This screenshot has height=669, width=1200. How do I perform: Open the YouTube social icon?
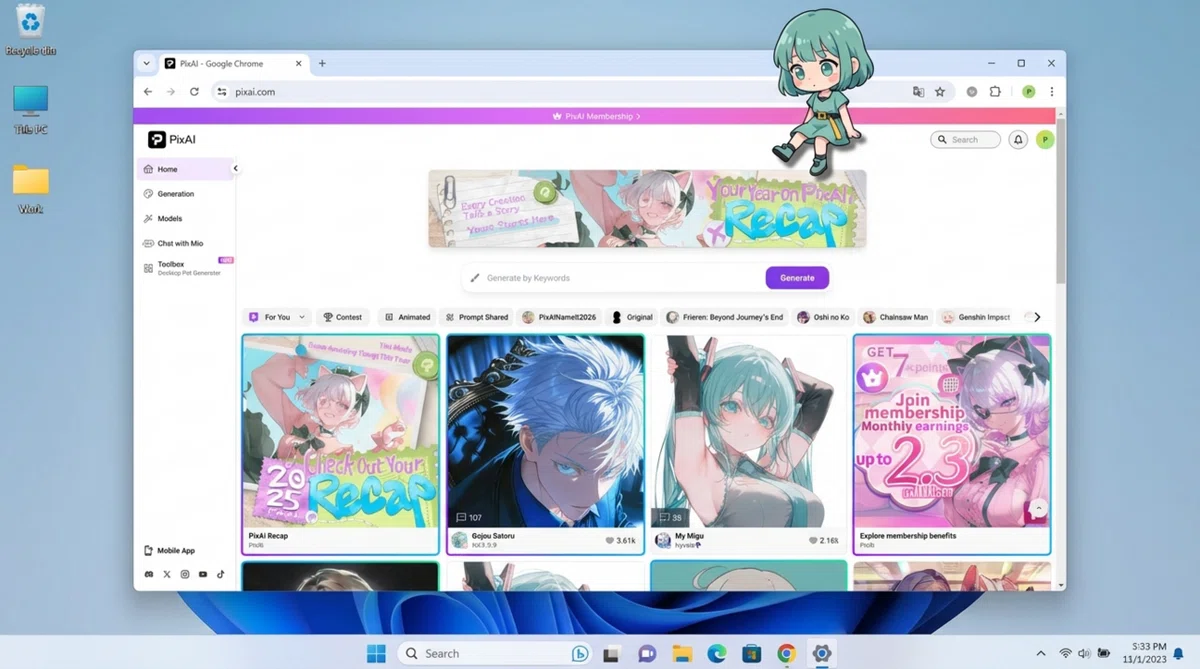(203, 574)
